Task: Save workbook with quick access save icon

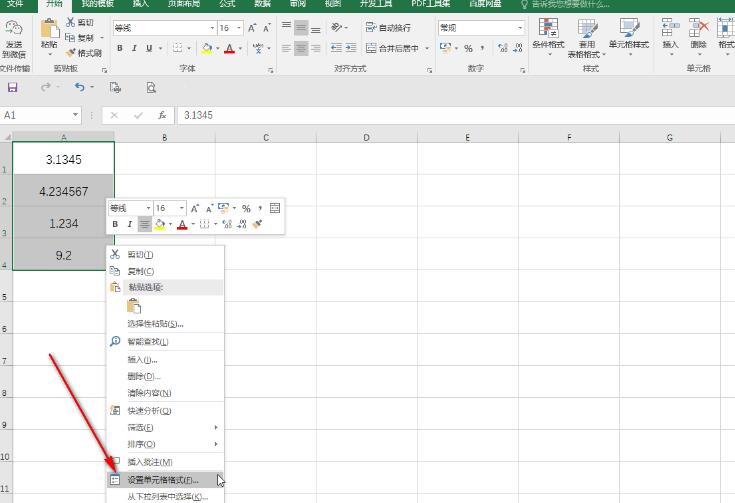Action: 13,88
